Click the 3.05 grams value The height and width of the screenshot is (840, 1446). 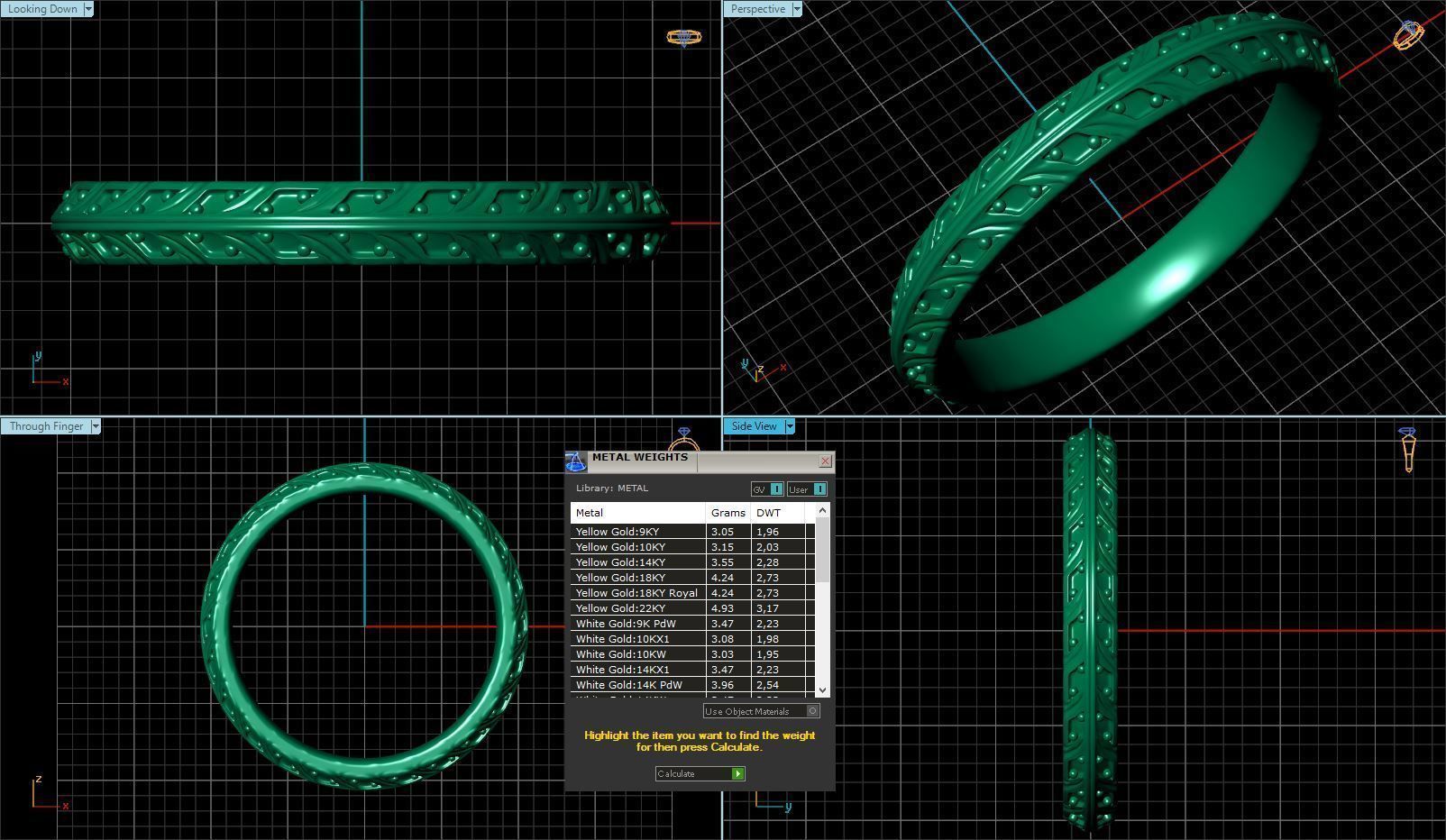tap(722, 532)
